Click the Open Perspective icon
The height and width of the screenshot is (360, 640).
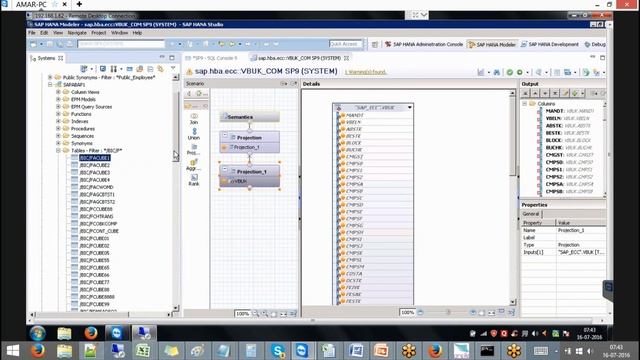tap(375, 44)
